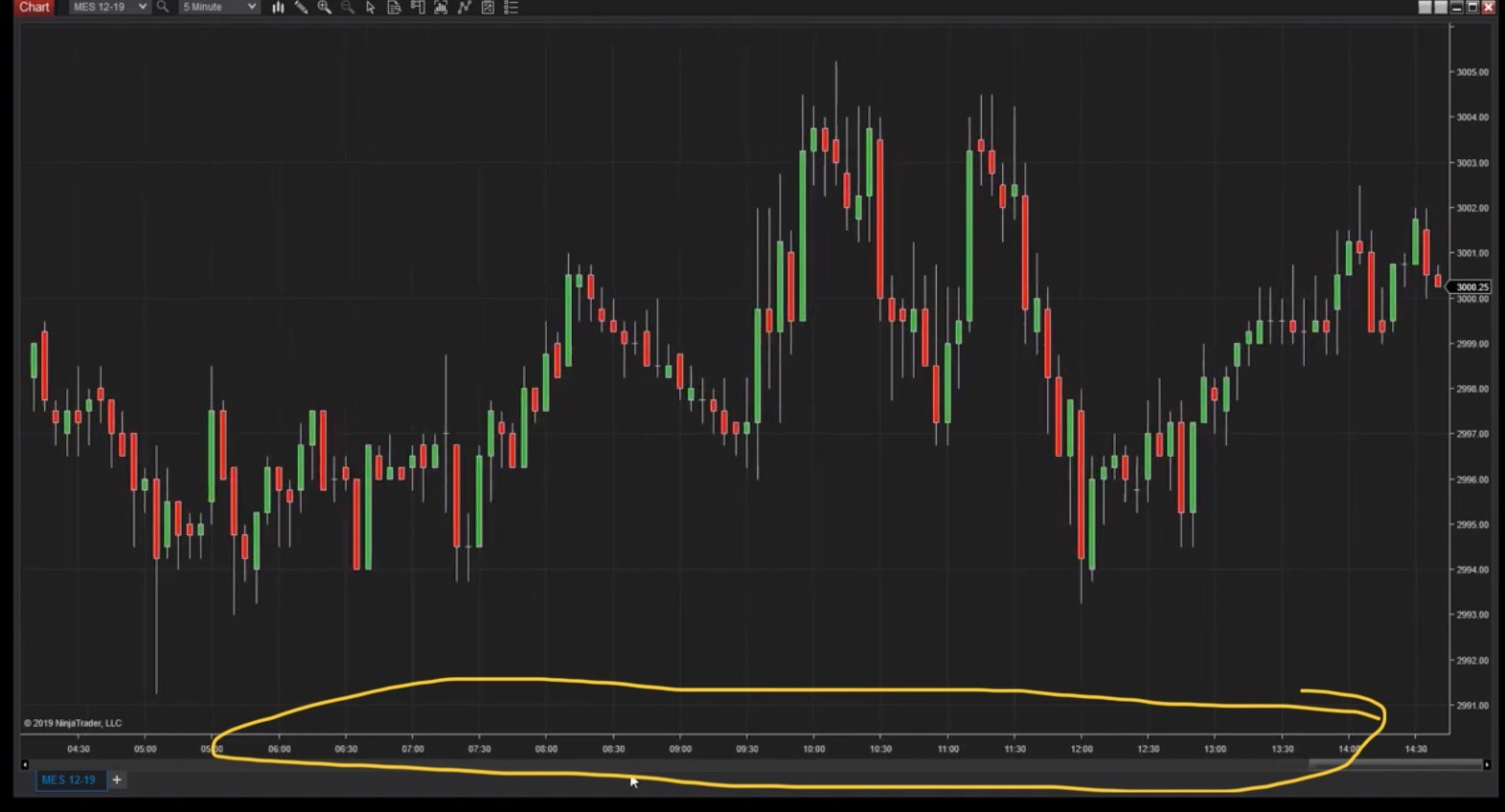This screenshot has width=1505, height=812.
Task: Click the horizontal scrollbar thumb
Action: 1395,764
